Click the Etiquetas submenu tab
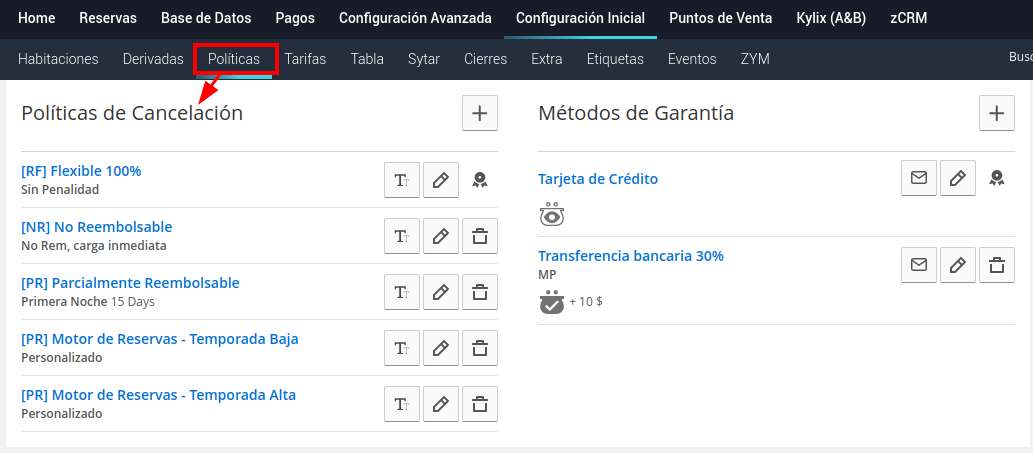The image size is (1033, 453). pyautogui.click(x=615, y=59)
